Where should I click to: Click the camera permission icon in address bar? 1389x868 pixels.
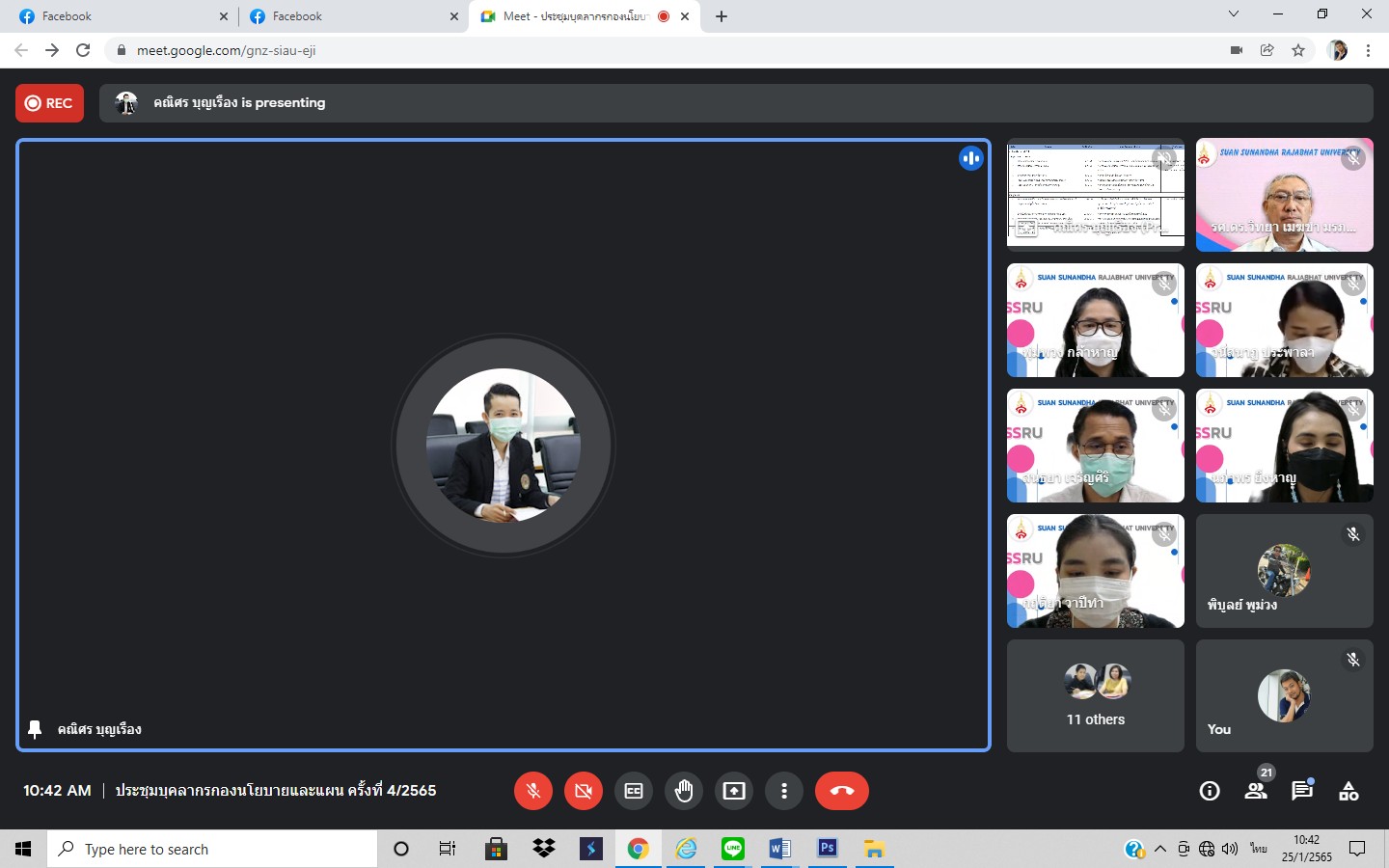point(1237,50)
